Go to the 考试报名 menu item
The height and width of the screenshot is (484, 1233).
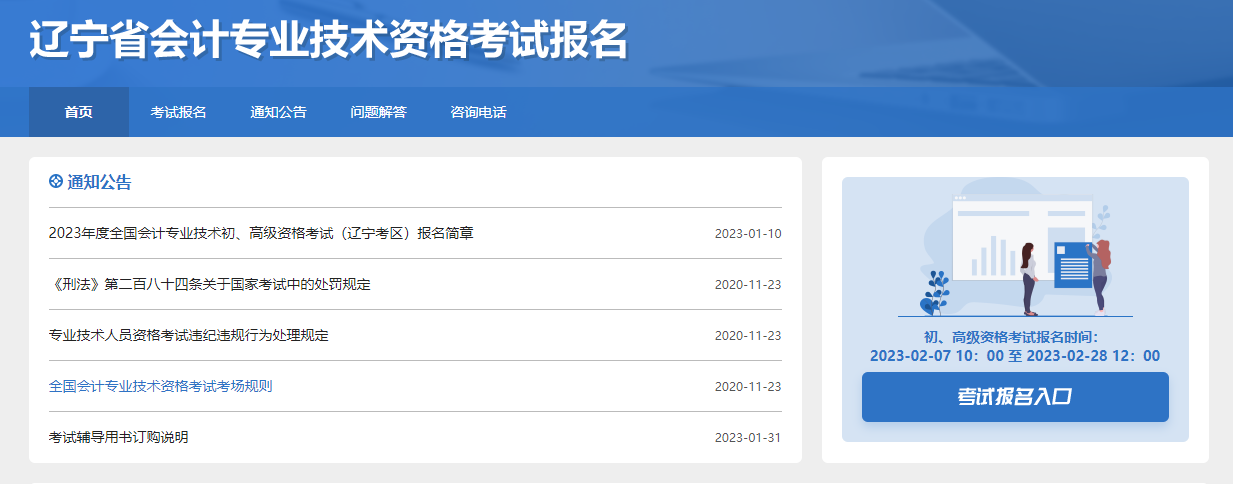178,112
